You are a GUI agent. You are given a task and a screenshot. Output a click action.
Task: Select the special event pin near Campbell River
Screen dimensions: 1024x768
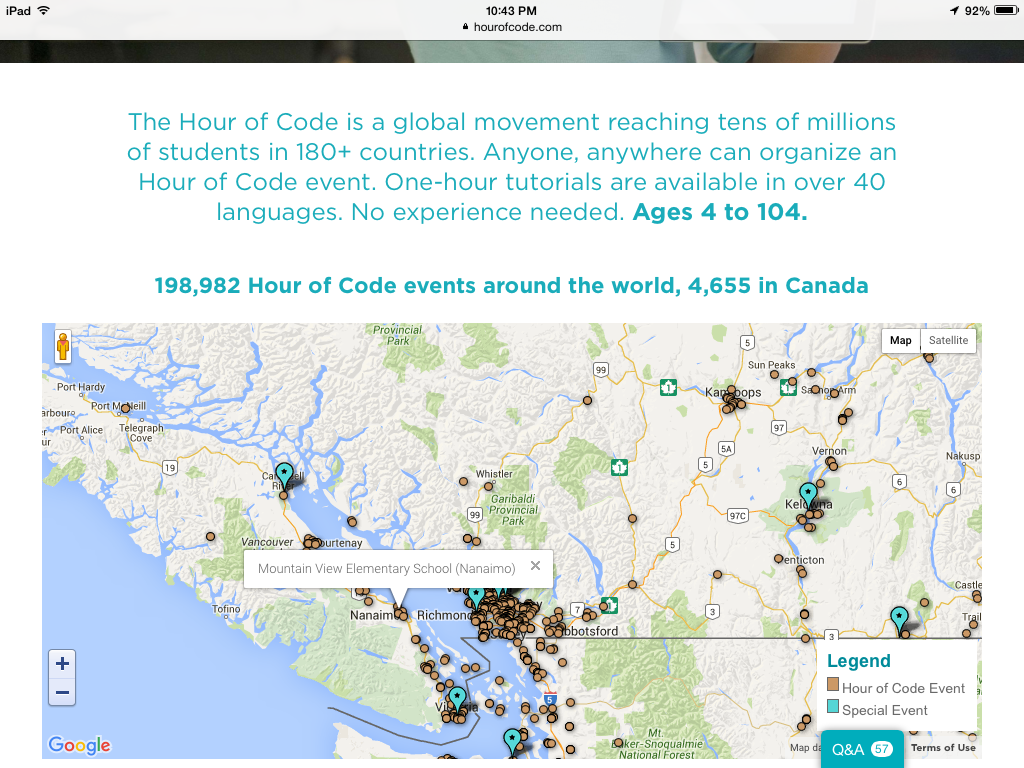tap(284, 475)
